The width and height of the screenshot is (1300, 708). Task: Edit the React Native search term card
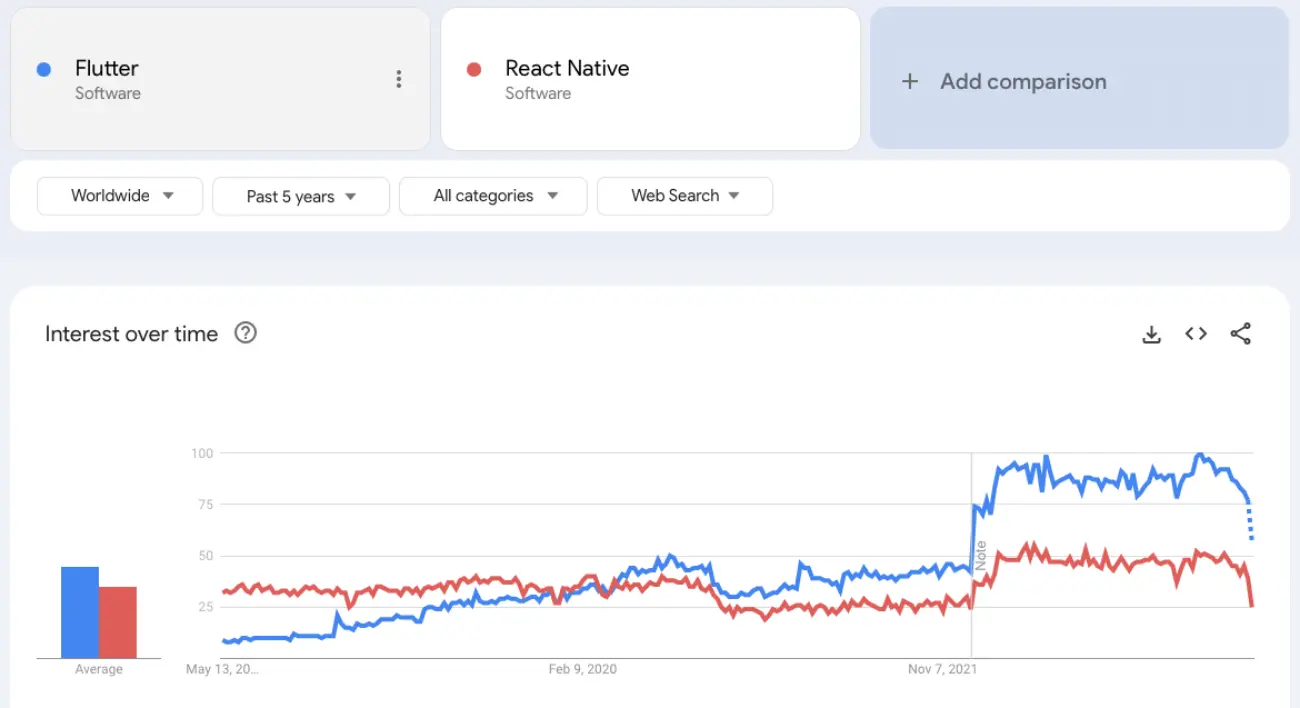[x=650, y=79]
